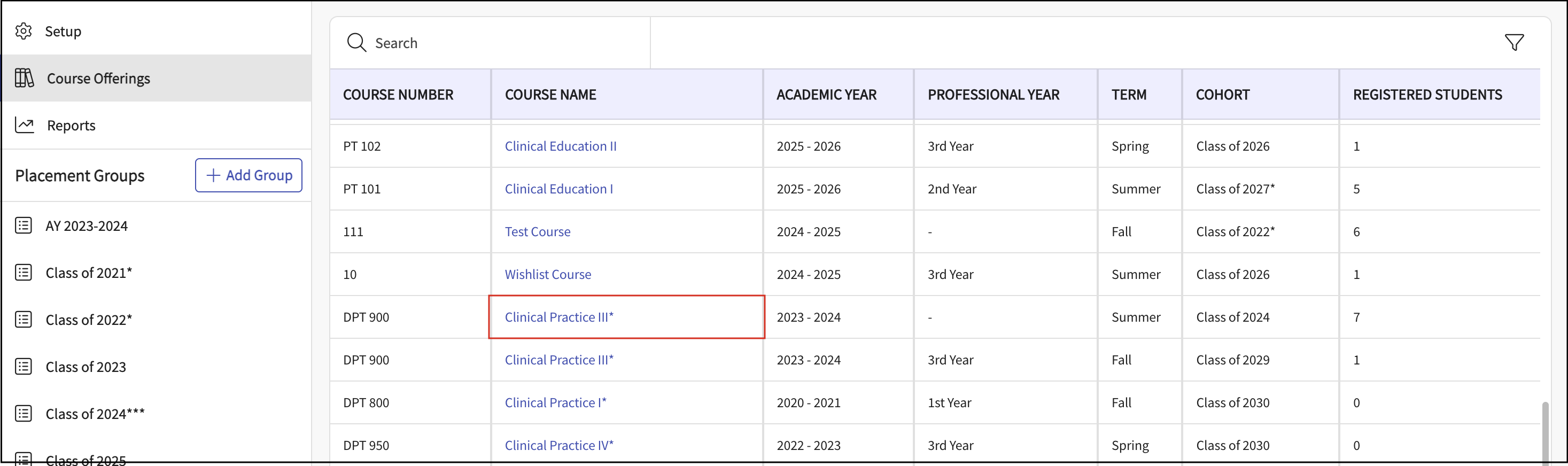Select Class of 2022* placement group

[x=89, y=320]
